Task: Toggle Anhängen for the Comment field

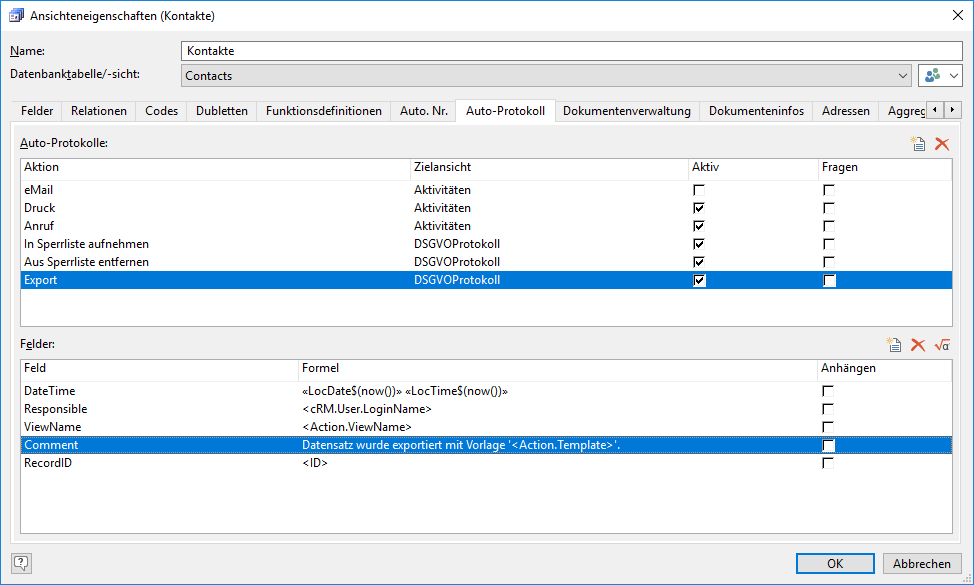Action: (828, 445)
